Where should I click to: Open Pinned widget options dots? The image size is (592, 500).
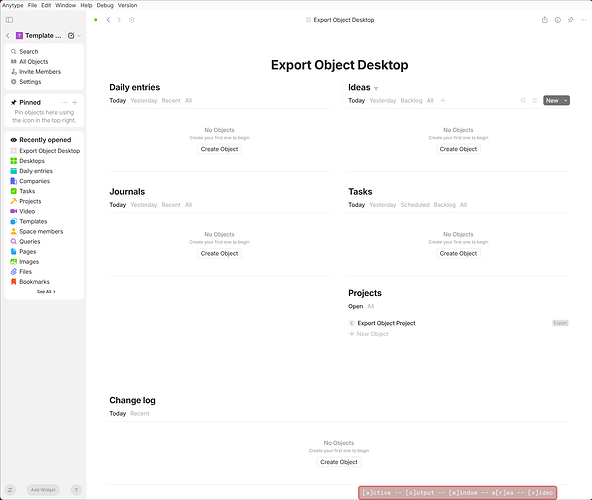65,102
